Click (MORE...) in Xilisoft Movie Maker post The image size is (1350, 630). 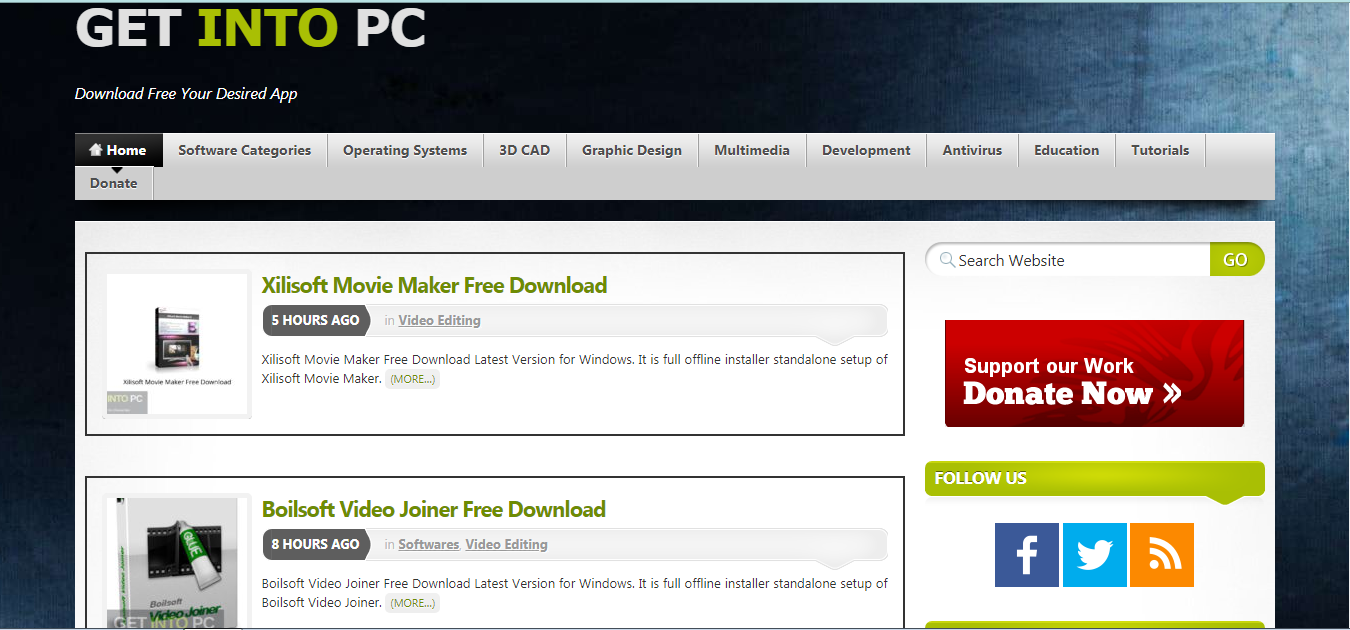[413, 379]
